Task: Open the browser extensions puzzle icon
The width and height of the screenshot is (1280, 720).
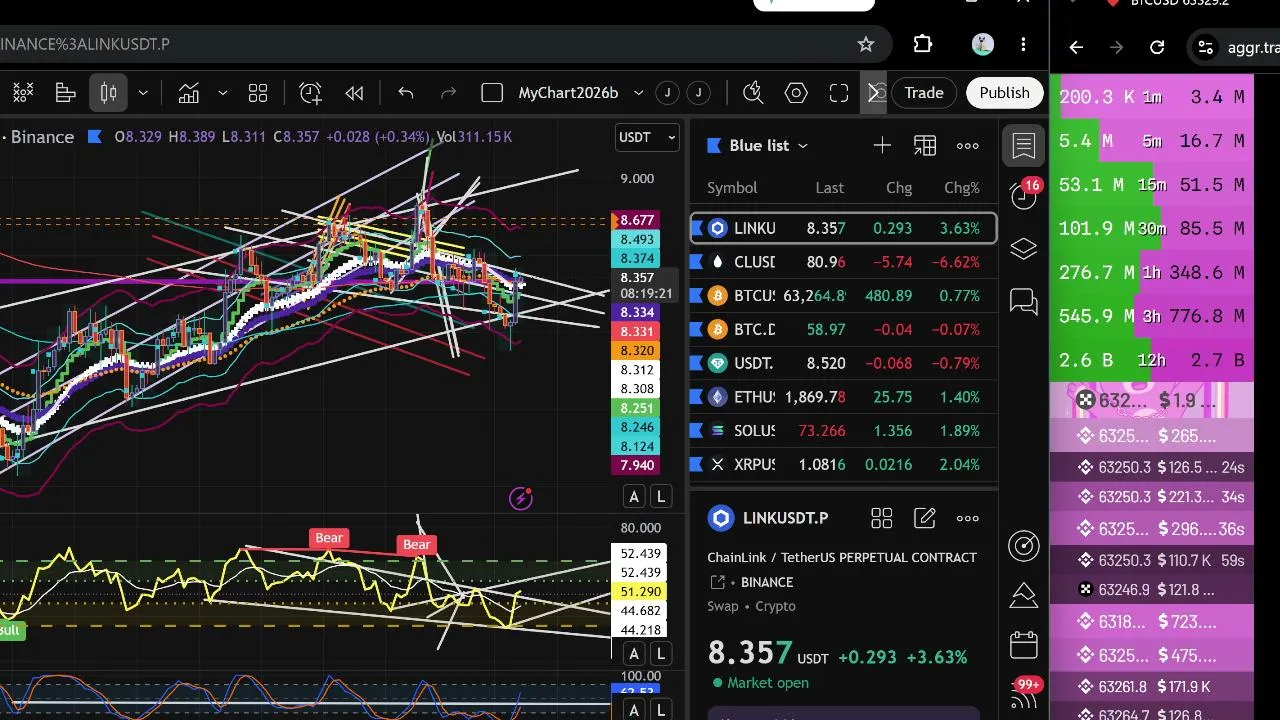Action: point(923,44)
